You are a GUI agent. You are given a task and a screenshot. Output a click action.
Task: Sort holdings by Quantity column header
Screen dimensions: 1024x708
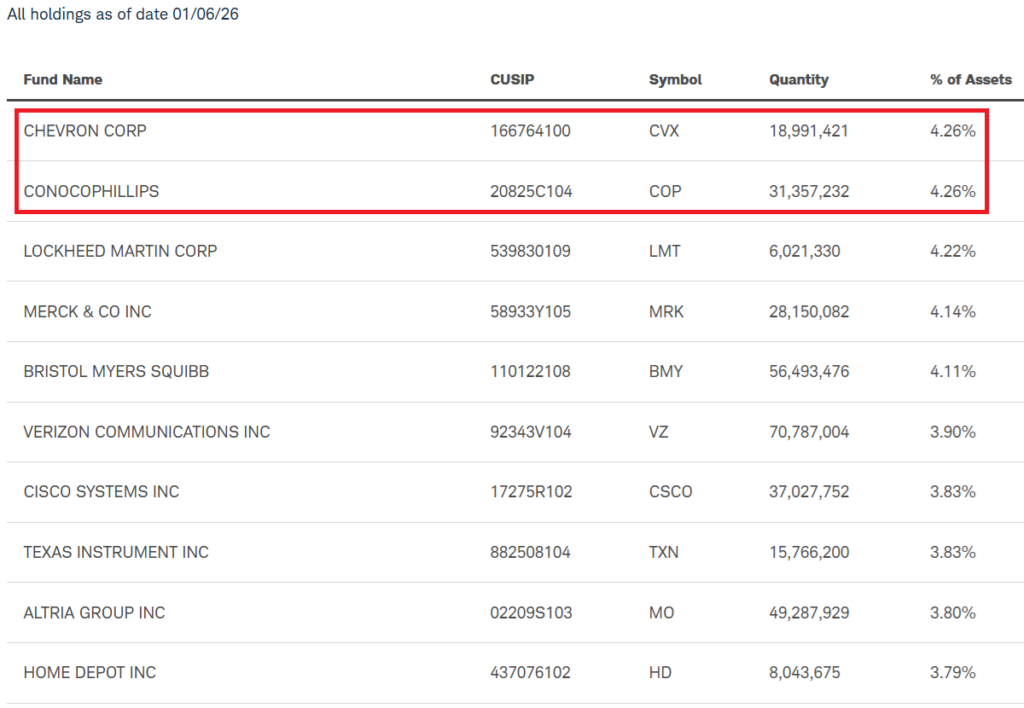click(x=798, y=80)
